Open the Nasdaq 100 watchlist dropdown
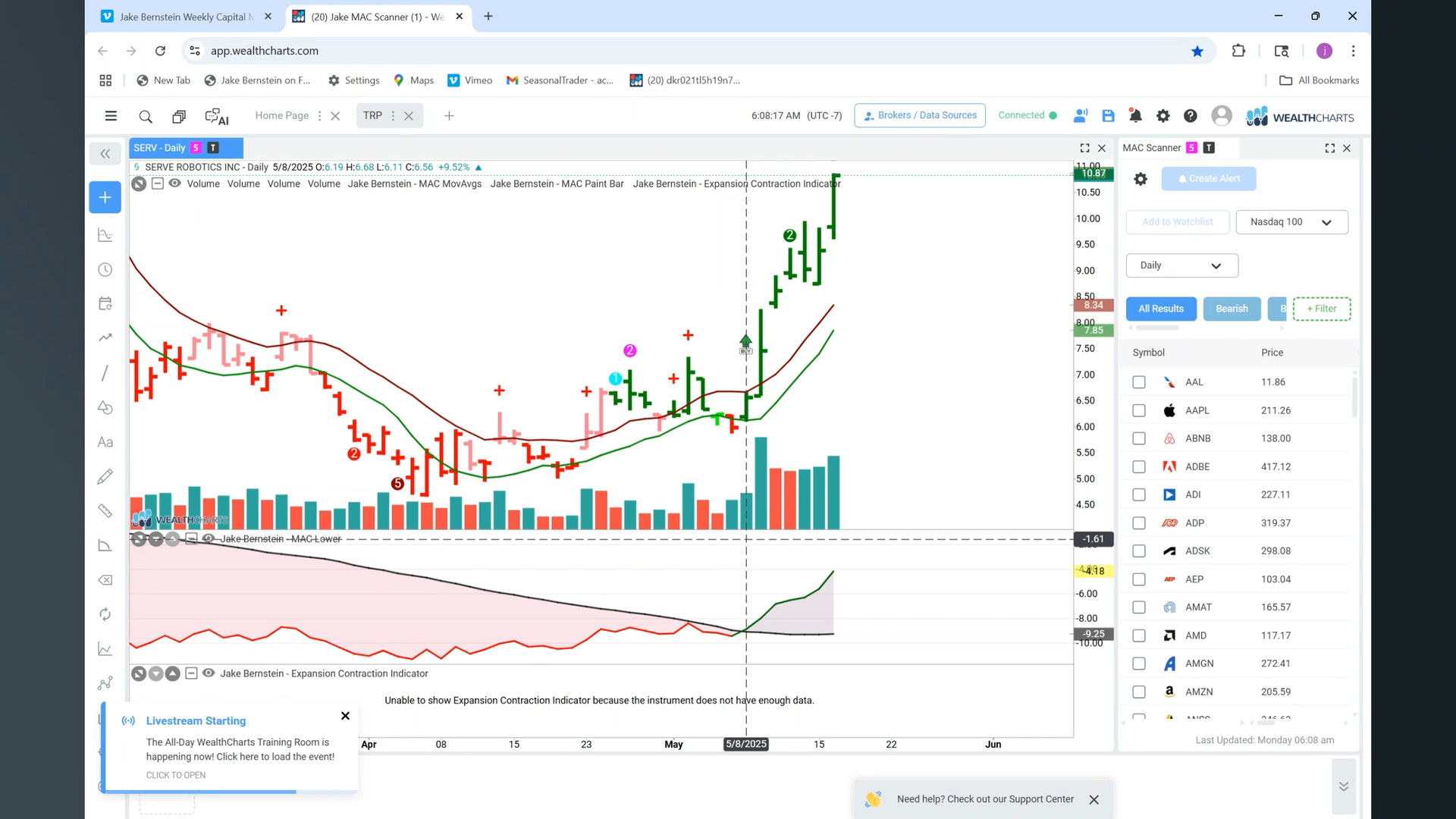 click(1291, 222)
